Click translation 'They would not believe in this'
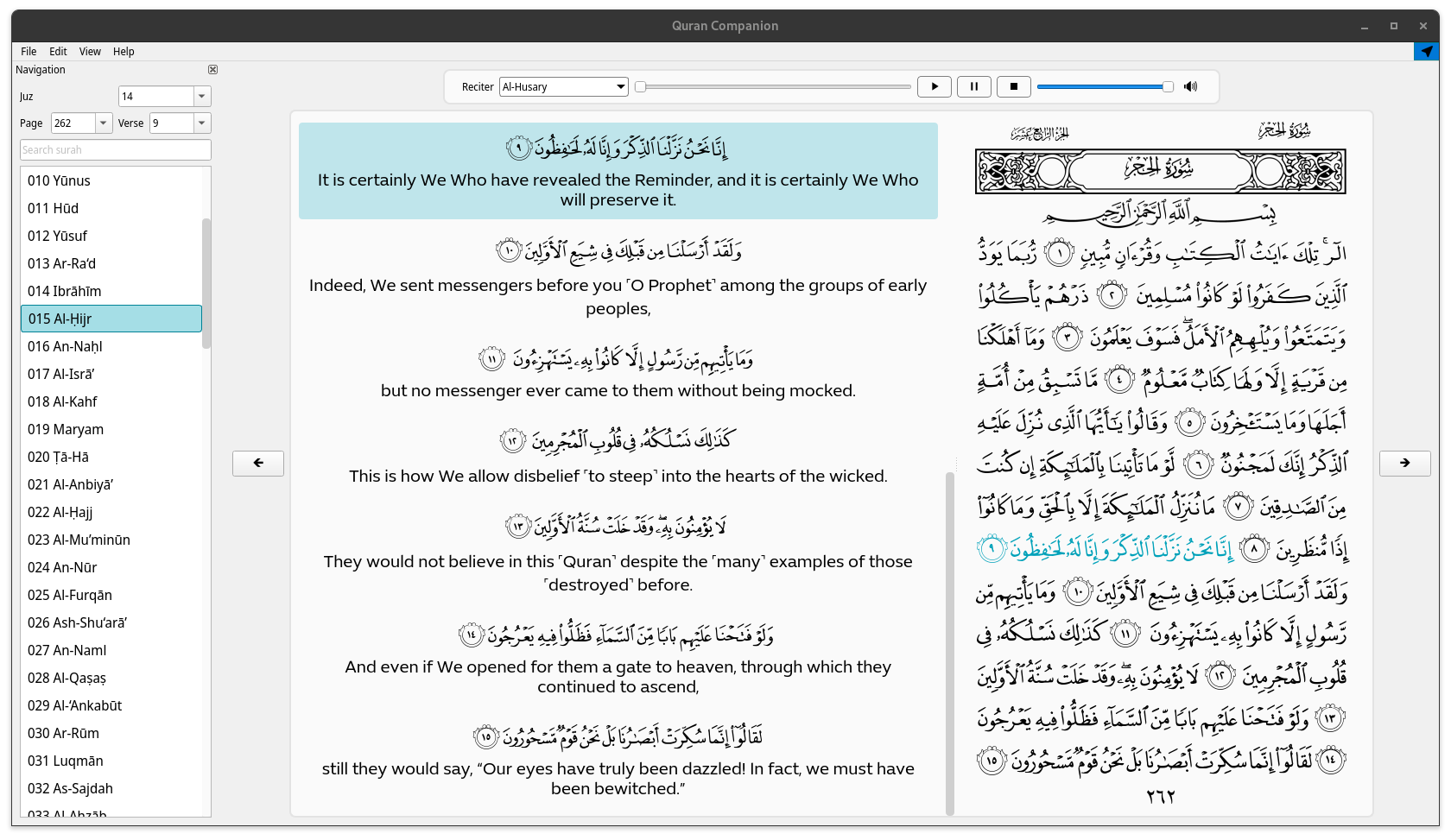Image resolution: width=1451 pixels, height=840 pixels. [618, 573]
